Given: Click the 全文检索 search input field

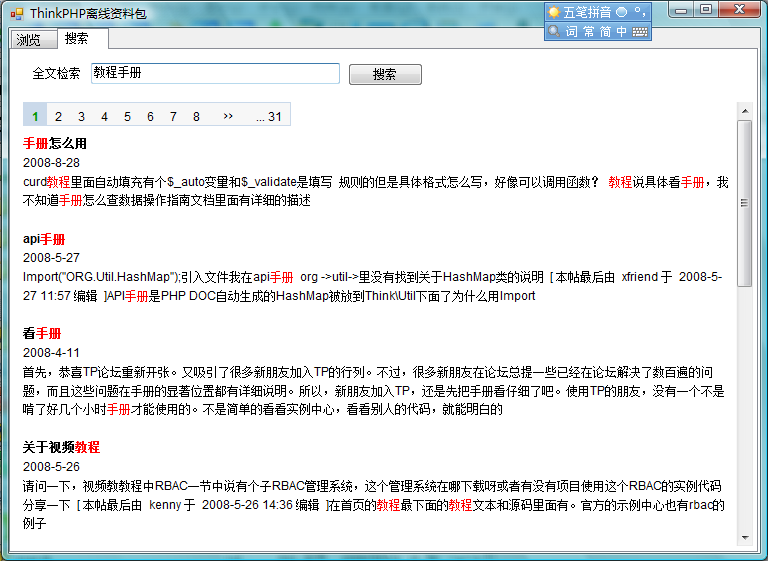Looking at the screenshot, I should point(215,73).
